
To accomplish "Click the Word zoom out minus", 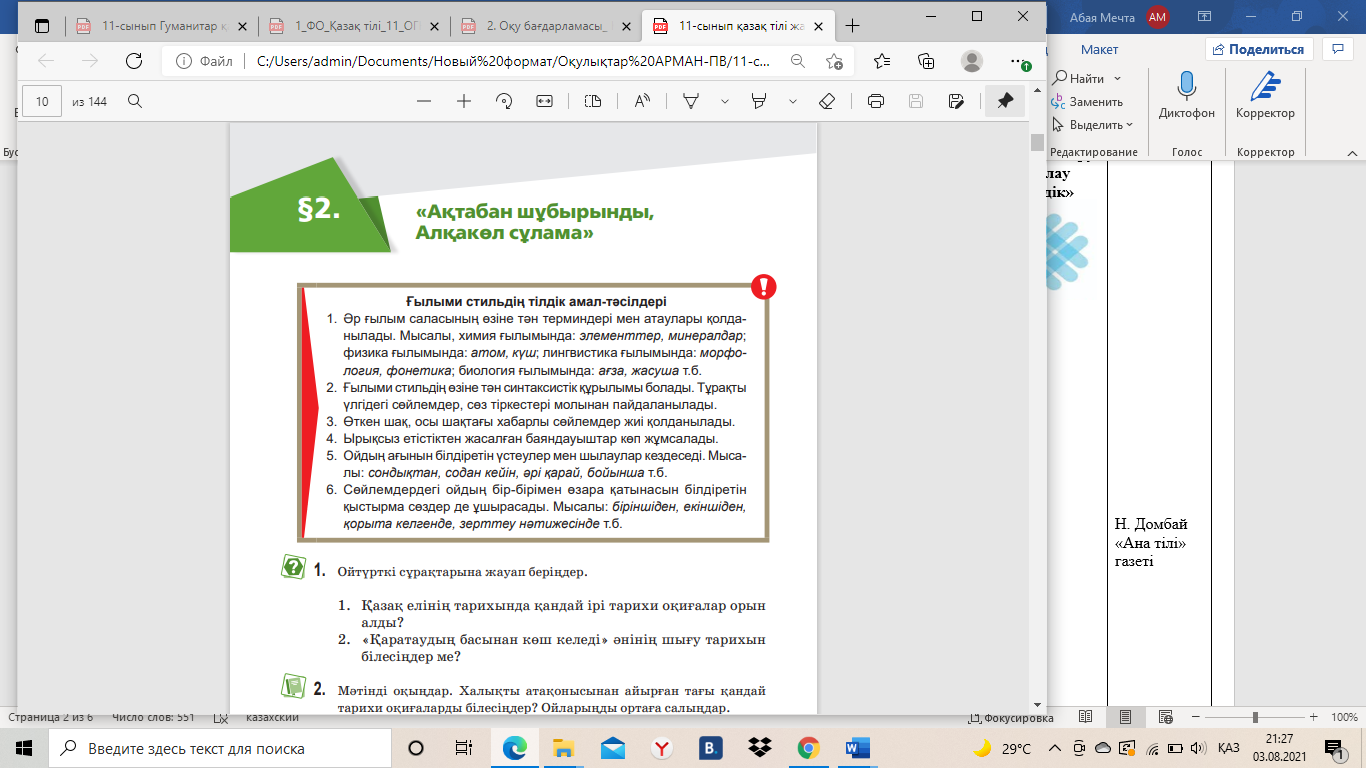I will click(x=1194, y=718).
